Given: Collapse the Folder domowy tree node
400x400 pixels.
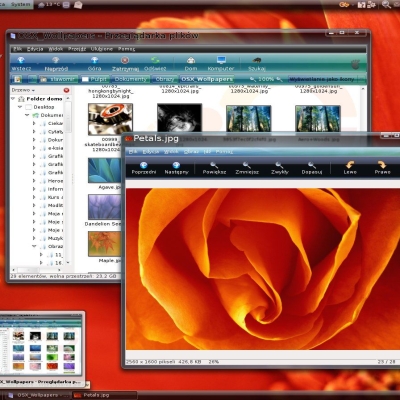Looking at the screenshot, I should click(13, 99).
